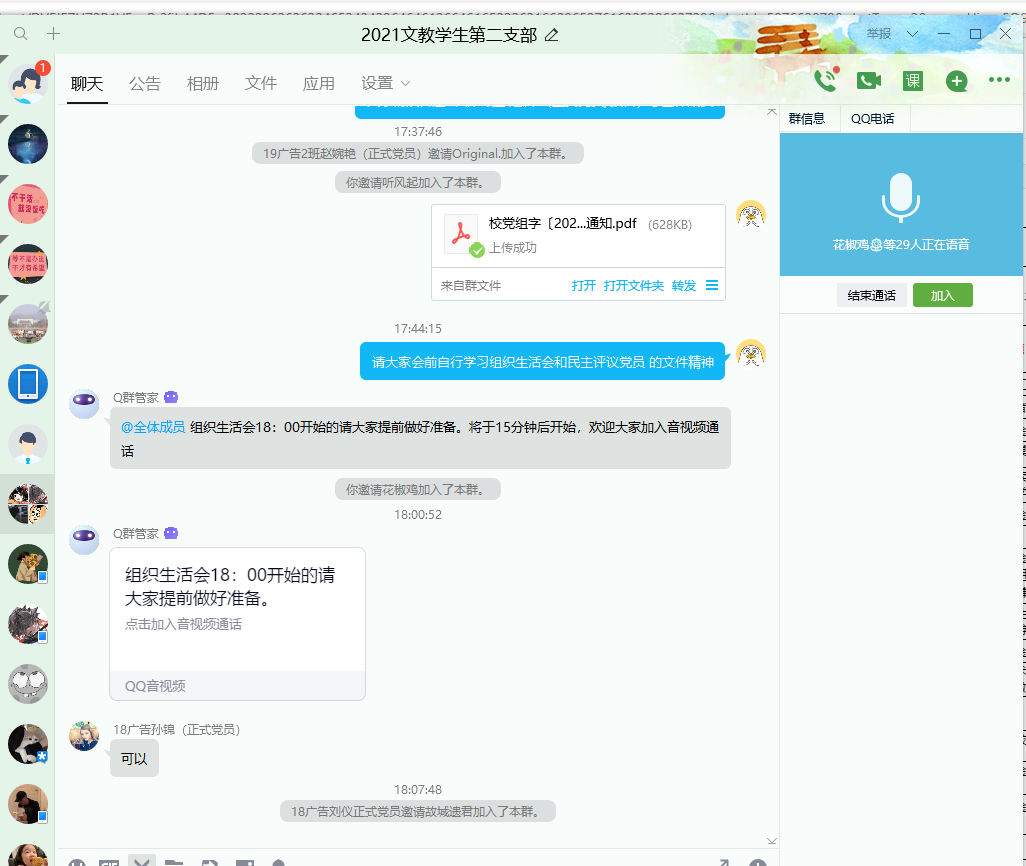Open the hamburger menu on the PDF message
This screenshot has height=866, width=1026.
point(712,285)
